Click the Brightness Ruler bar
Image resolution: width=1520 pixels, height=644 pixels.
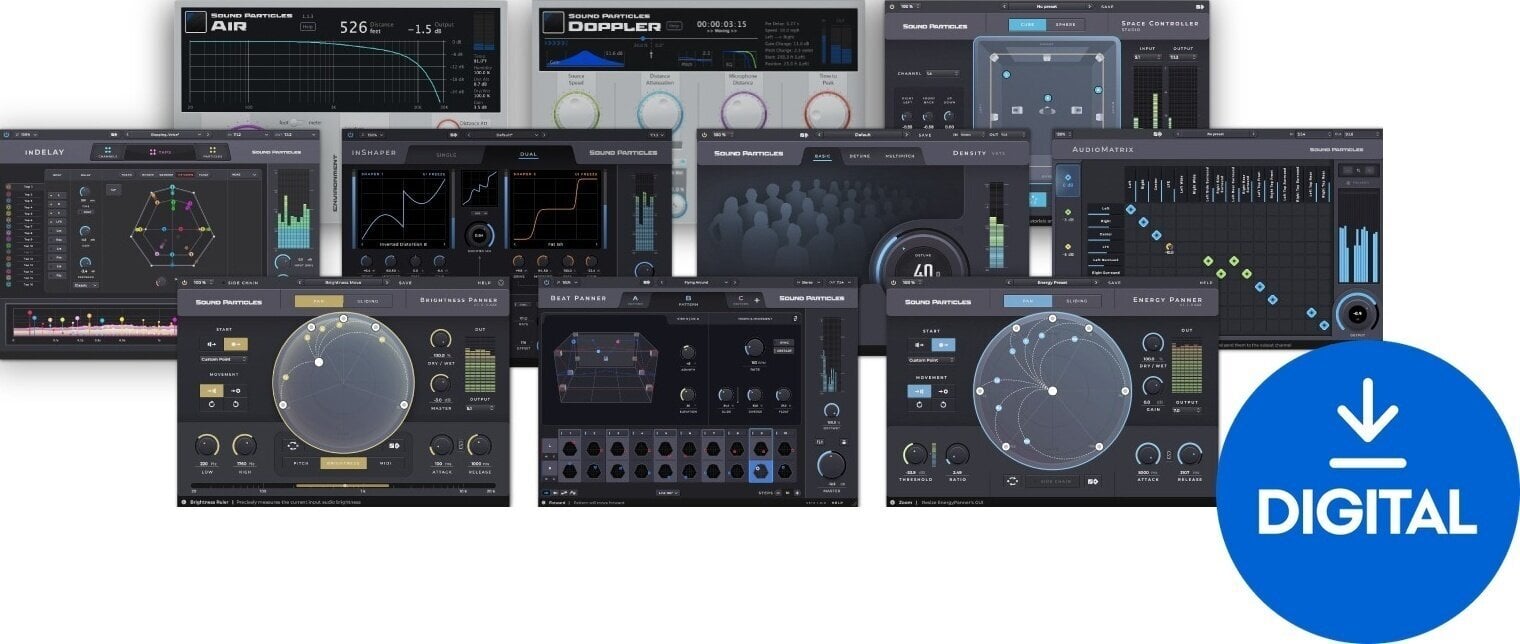coord(344,486)
